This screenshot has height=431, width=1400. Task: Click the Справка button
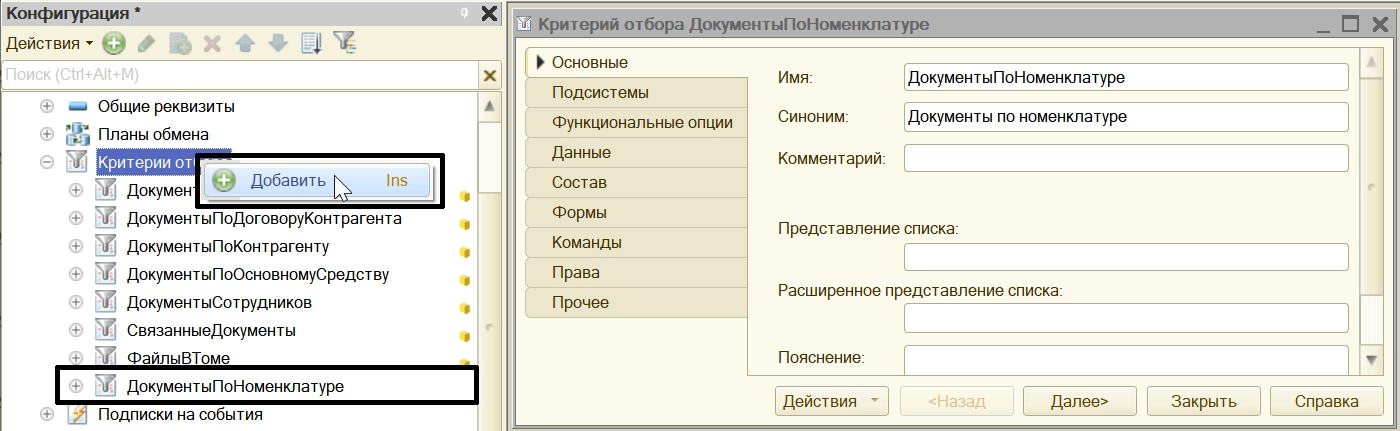(1327, 402)
